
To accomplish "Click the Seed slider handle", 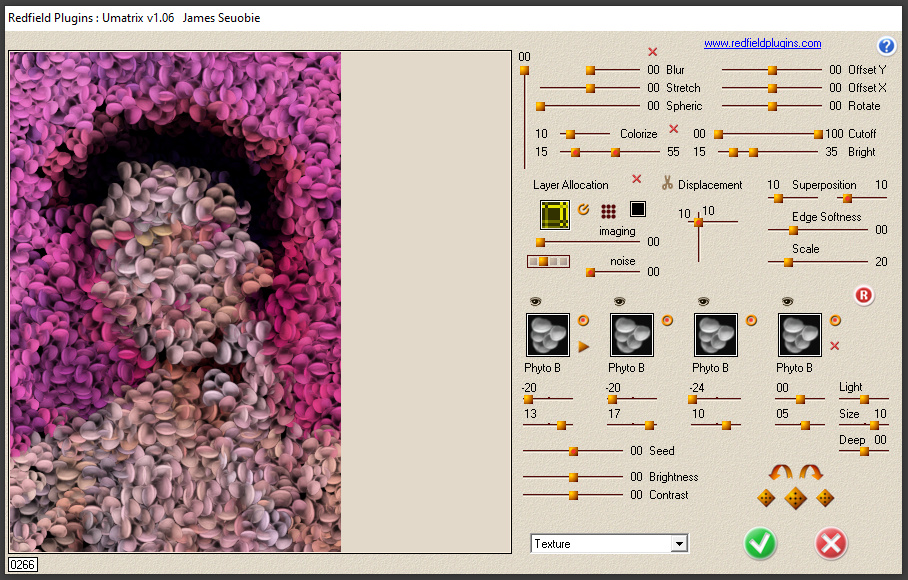I will tap(573, 451).
